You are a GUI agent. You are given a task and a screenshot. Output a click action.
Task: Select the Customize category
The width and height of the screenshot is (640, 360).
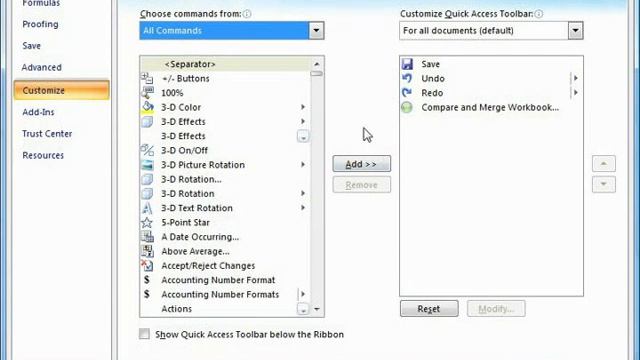point(62,90)
